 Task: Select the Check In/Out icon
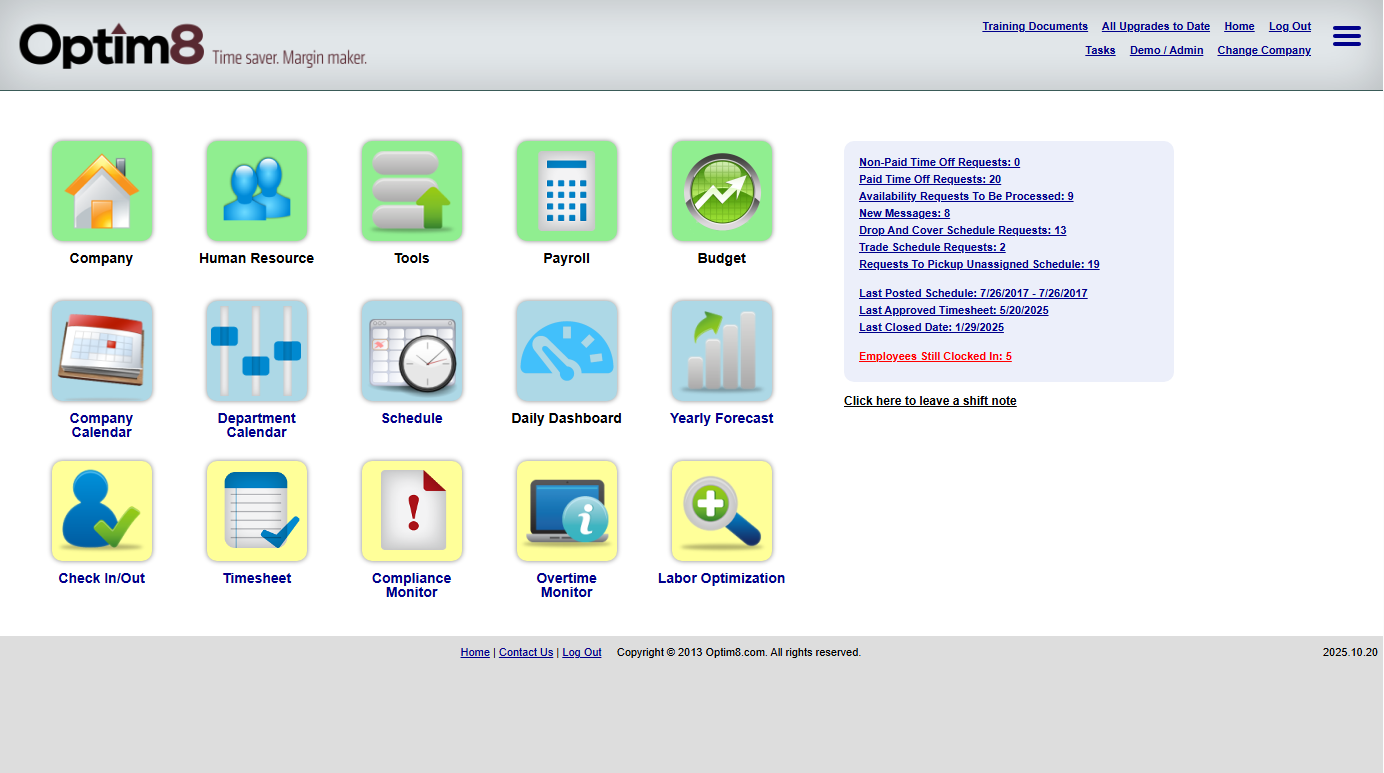point(101,511)
